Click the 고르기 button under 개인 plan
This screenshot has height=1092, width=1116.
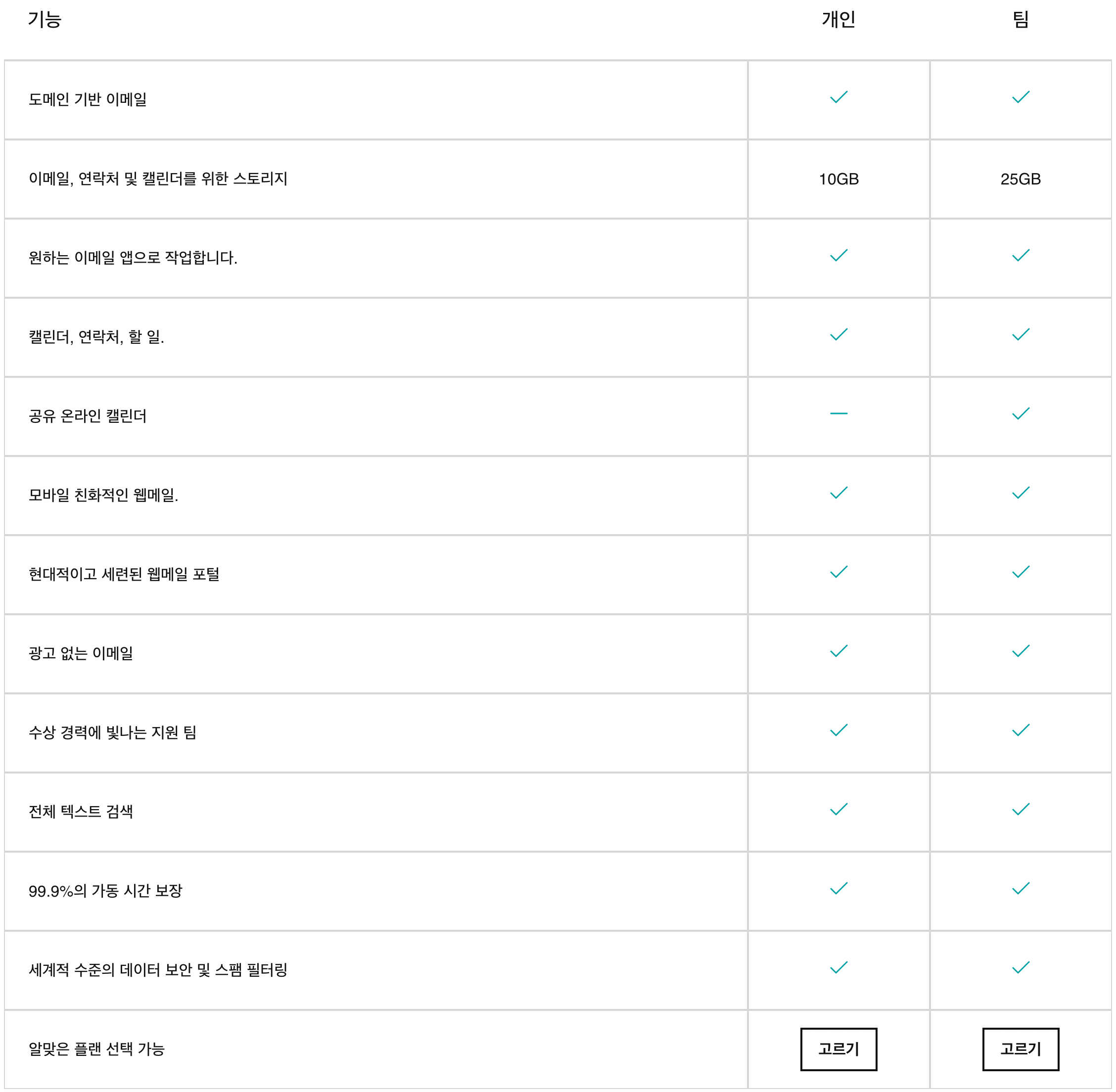838,1048
